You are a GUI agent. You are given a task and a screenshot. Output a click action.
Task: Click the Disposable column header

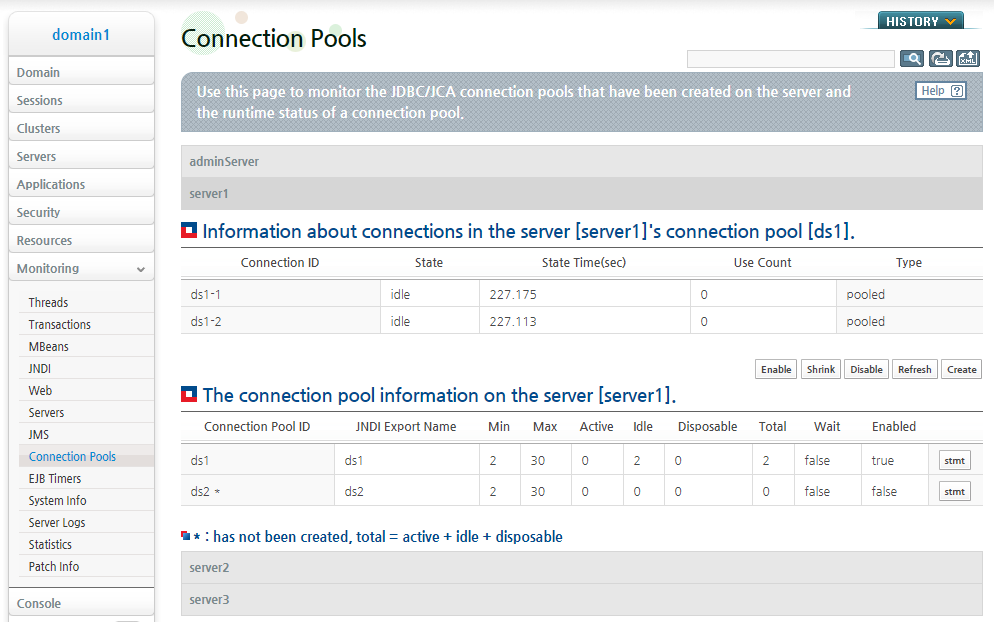point(707,427)
